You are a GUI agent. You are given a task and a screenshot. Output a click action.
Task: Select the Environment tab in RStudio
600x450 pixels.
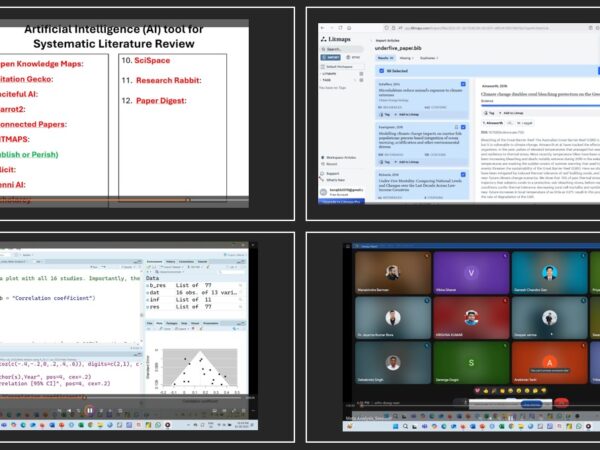click(155, 261)
